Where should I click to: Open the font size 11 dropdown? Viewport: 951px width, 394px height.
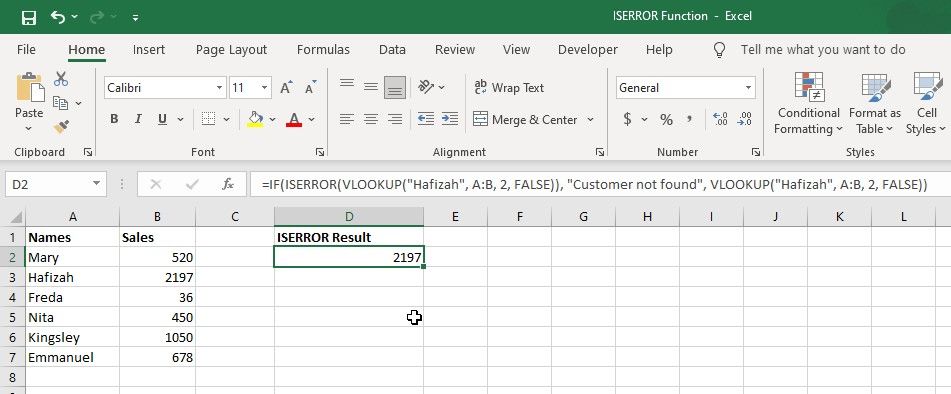point(264,88)
